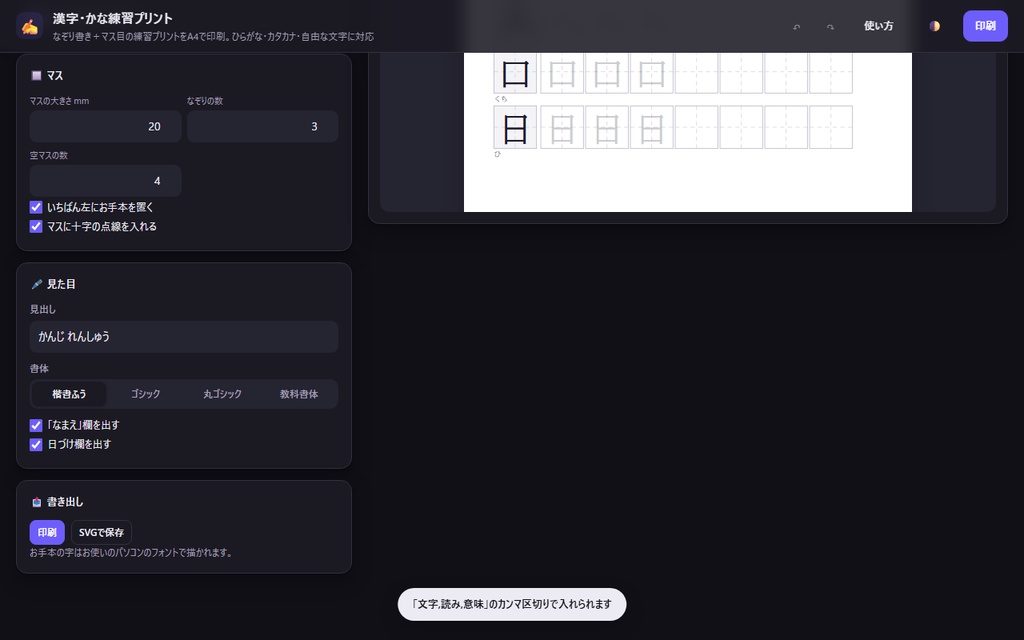Screen dimensions: 1024x640
Task: Toggle the light/dark theme icon
Action: 935,26
